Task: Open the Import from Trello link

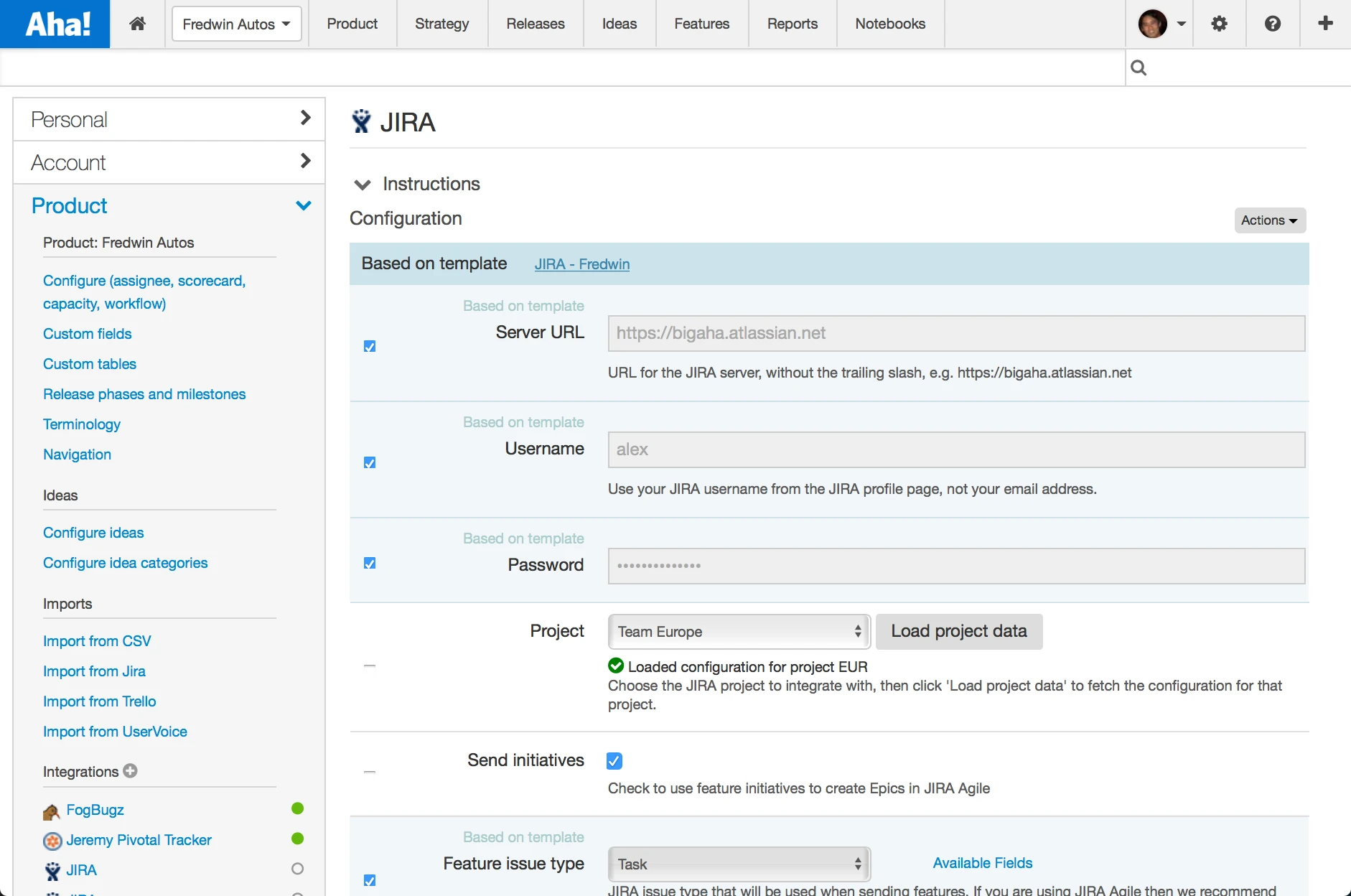Action: coord(100,701)
